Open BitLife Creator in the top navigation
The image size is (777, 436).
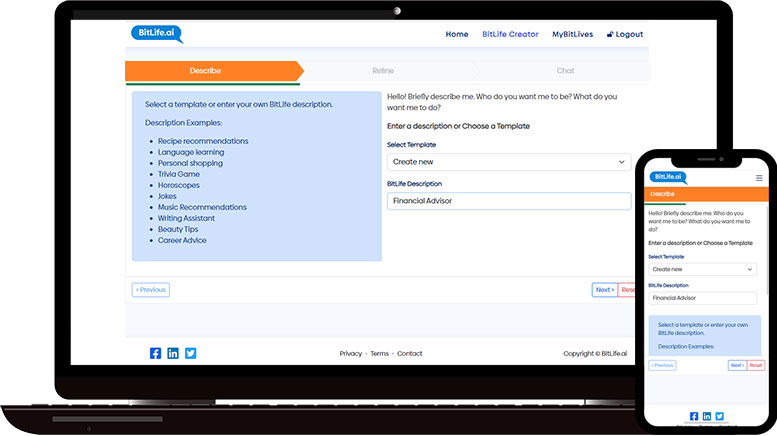[x=510, y=34]
